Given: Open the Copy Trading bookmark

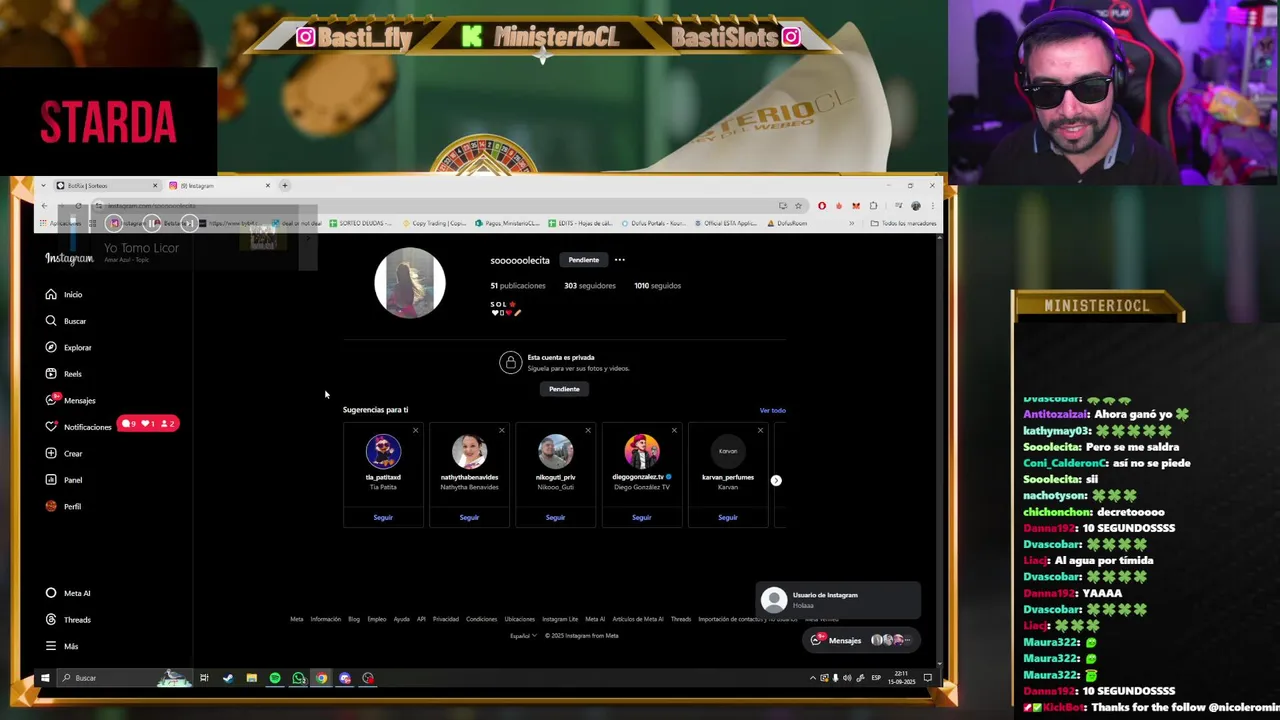Looking at the screenshot, I should click(434, 223).
